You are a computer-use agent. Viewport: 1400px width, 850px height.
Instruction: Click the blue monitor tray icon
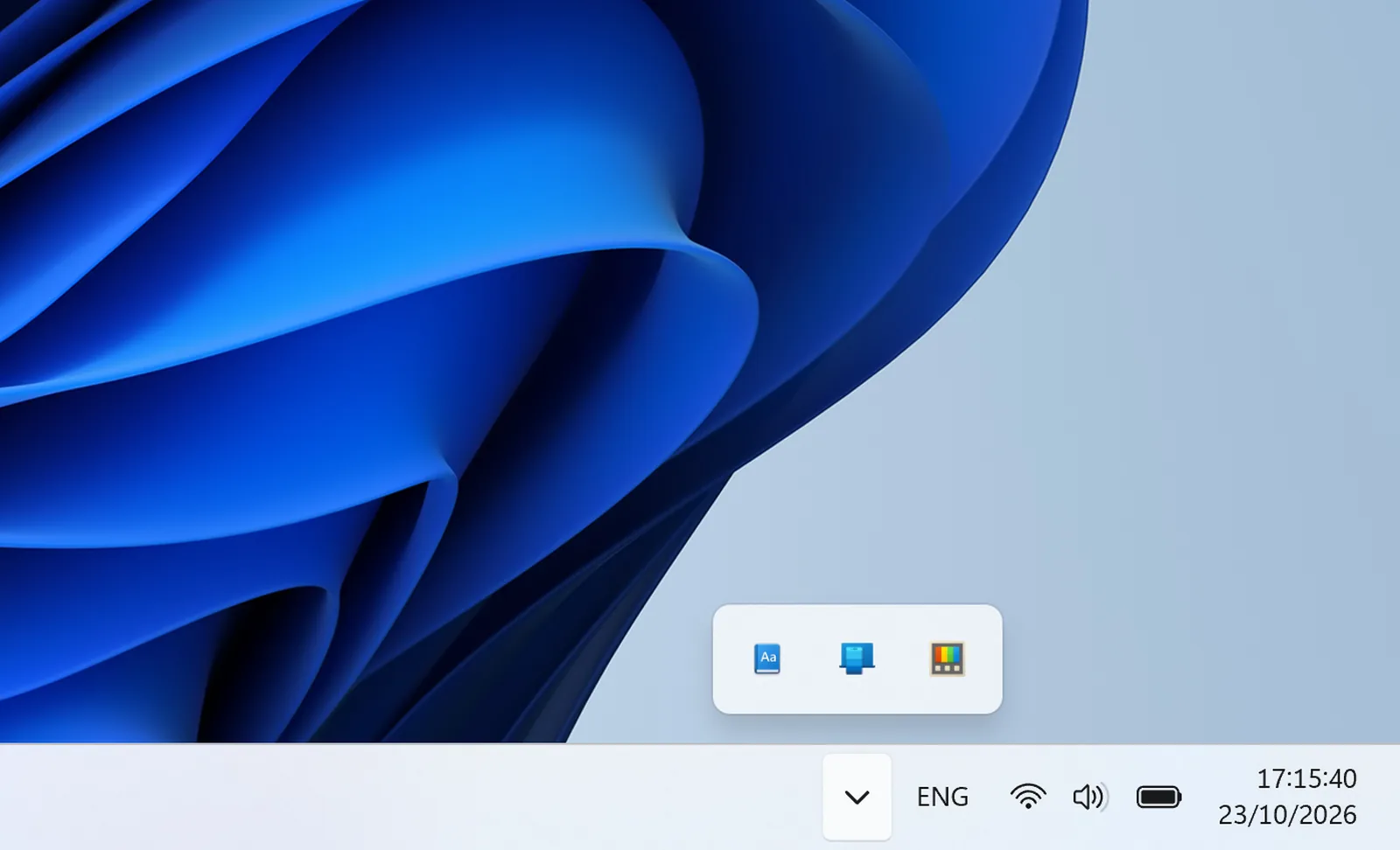click(857, 658)
